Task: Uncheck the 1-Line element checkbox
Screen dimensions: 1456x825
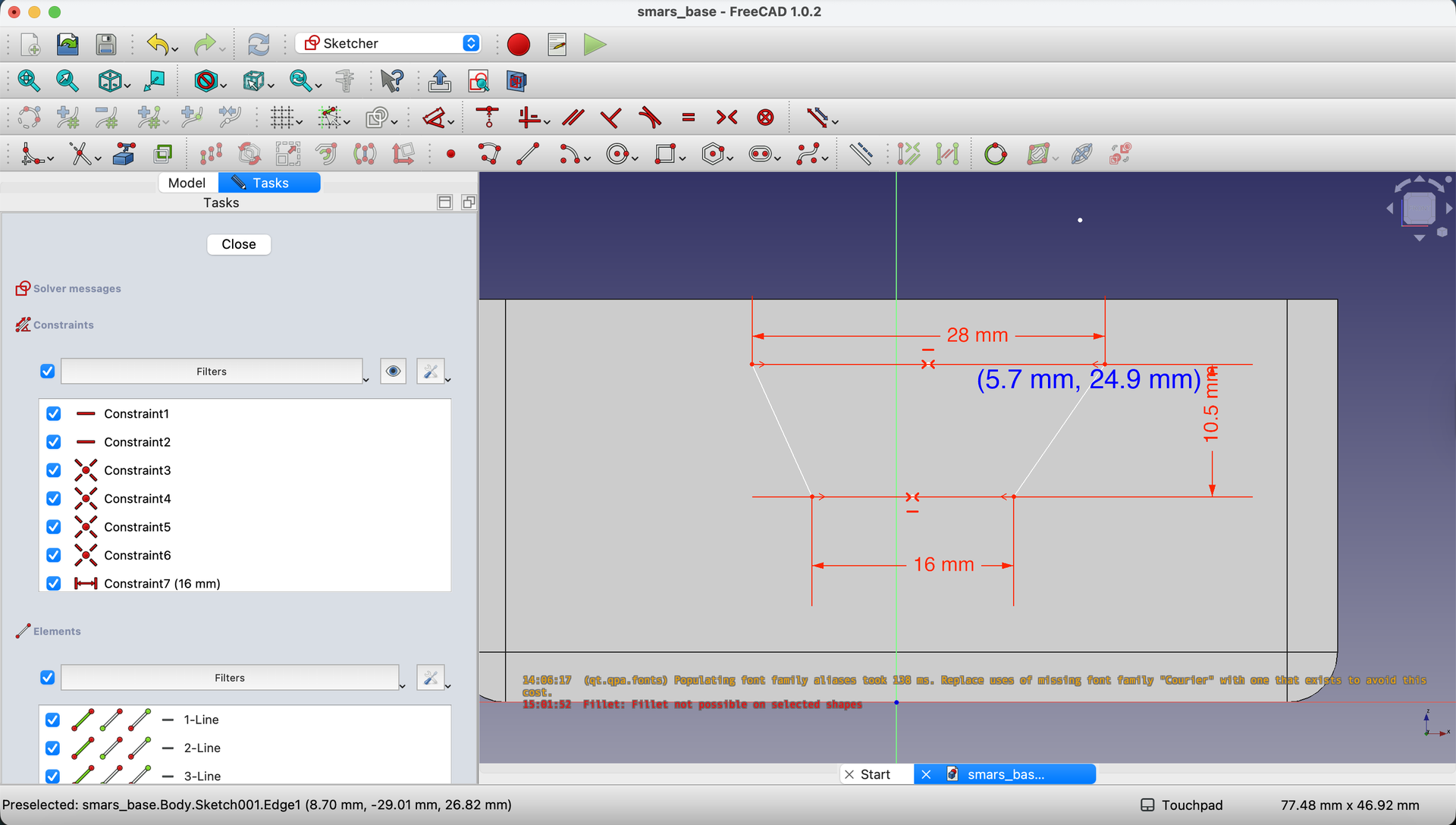Action: (52, 720)
